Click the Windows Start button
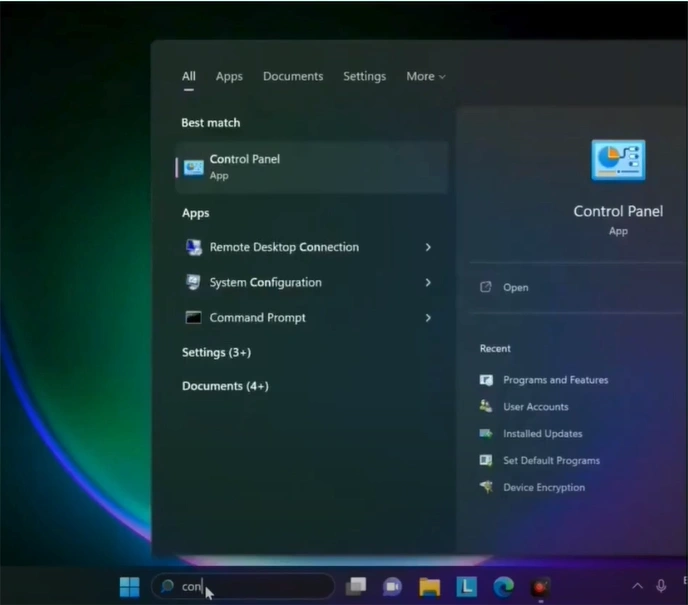The width and height of the screenshot is (688, 605). tap(130, 587)
